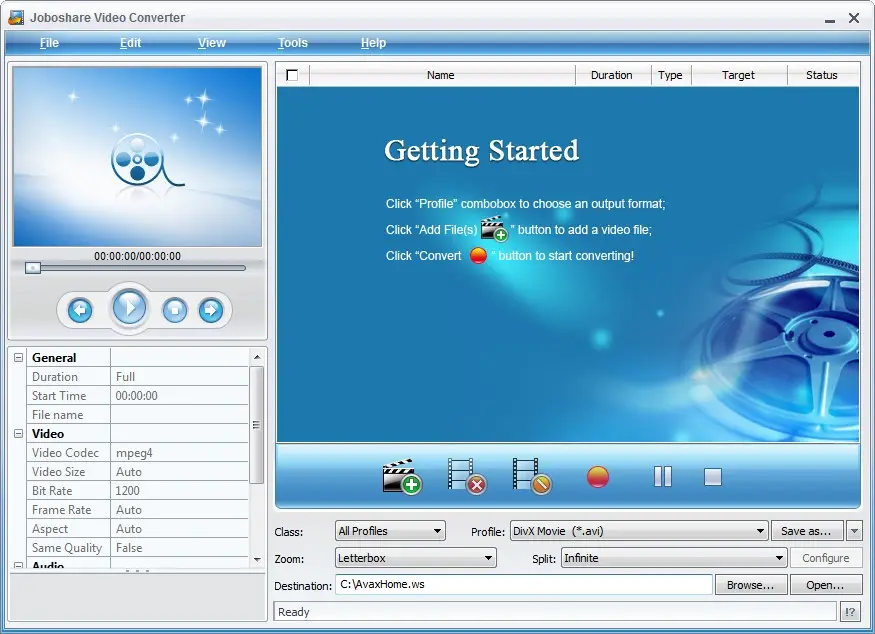Click the Name column header
Image resolution: width=875 pixels, height=634 pixels.
(441, 75)
